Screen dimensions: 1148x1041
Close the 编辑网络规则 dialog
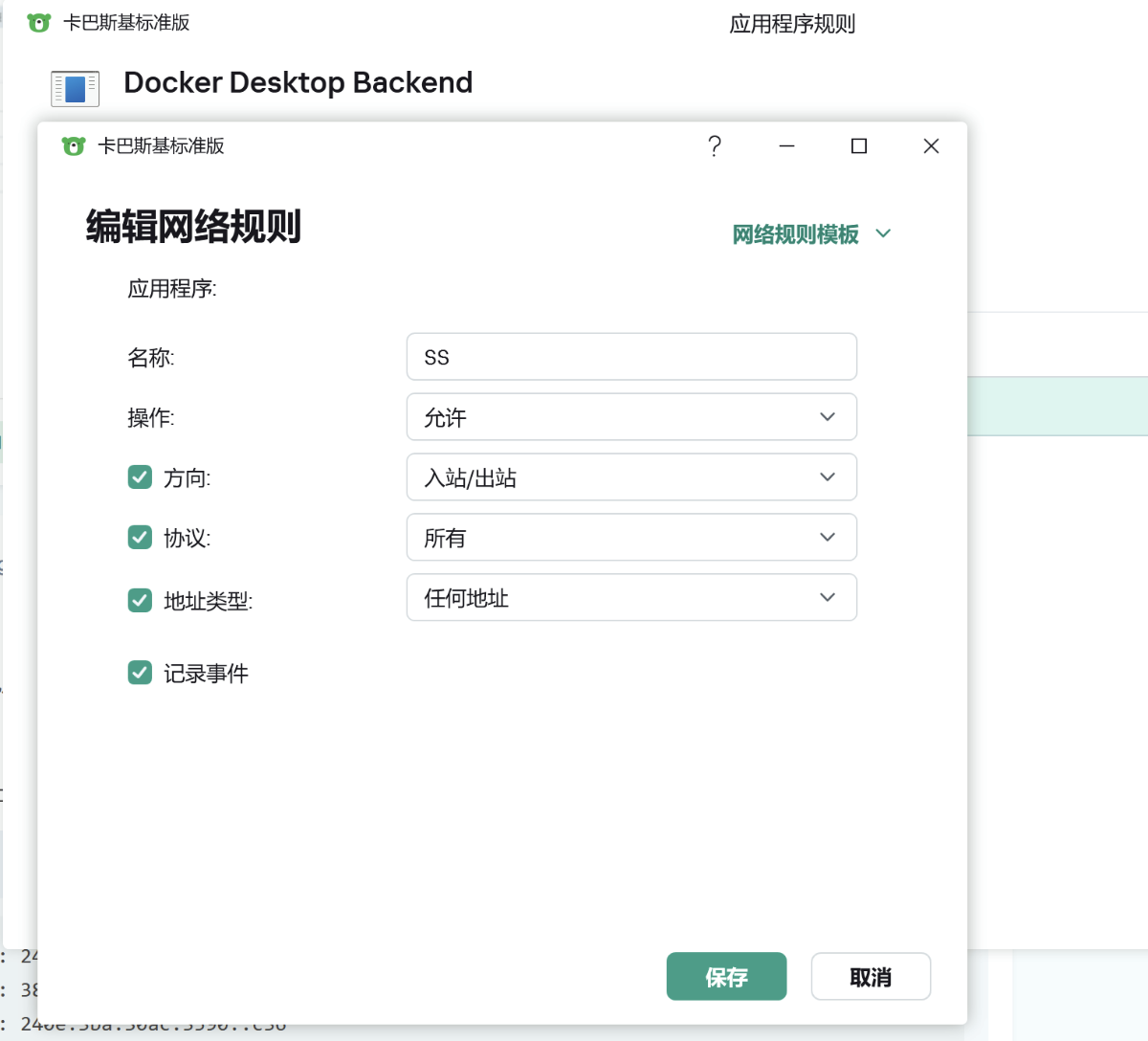pyautogui.click(x=931, y=146)
